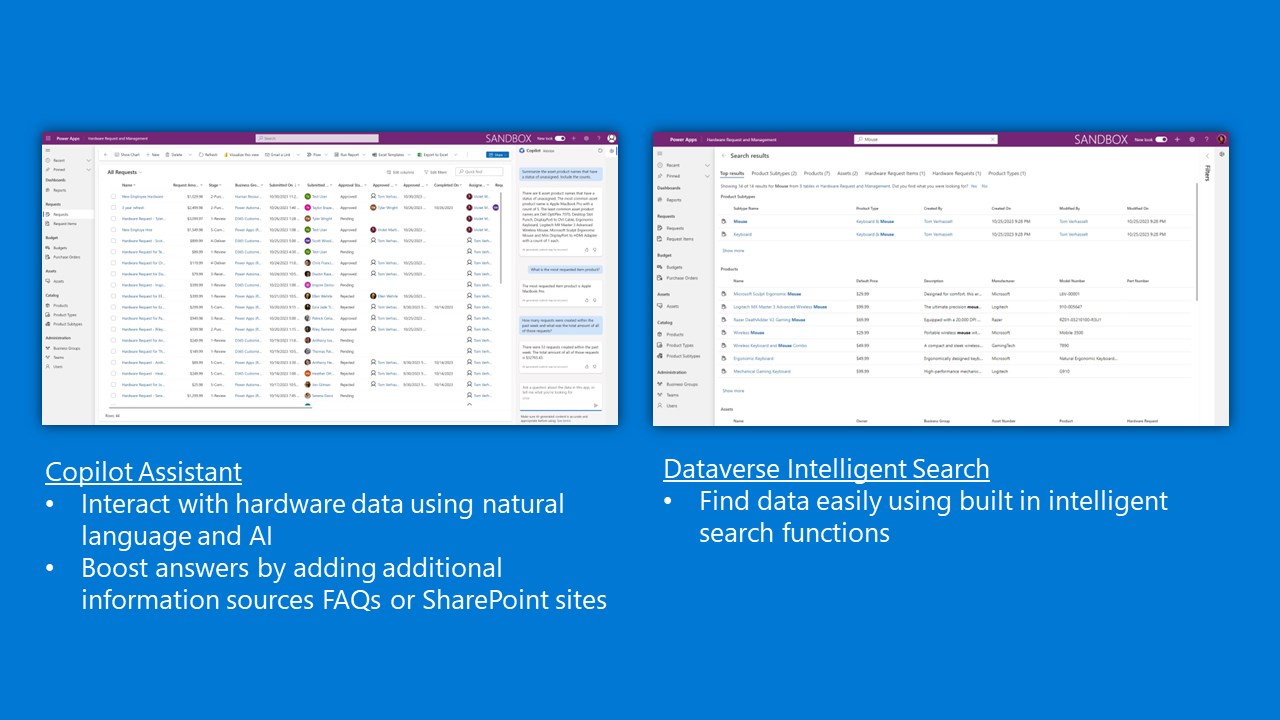
Task: Click Visualize this view in left command bar
Action: pos(241,155)
